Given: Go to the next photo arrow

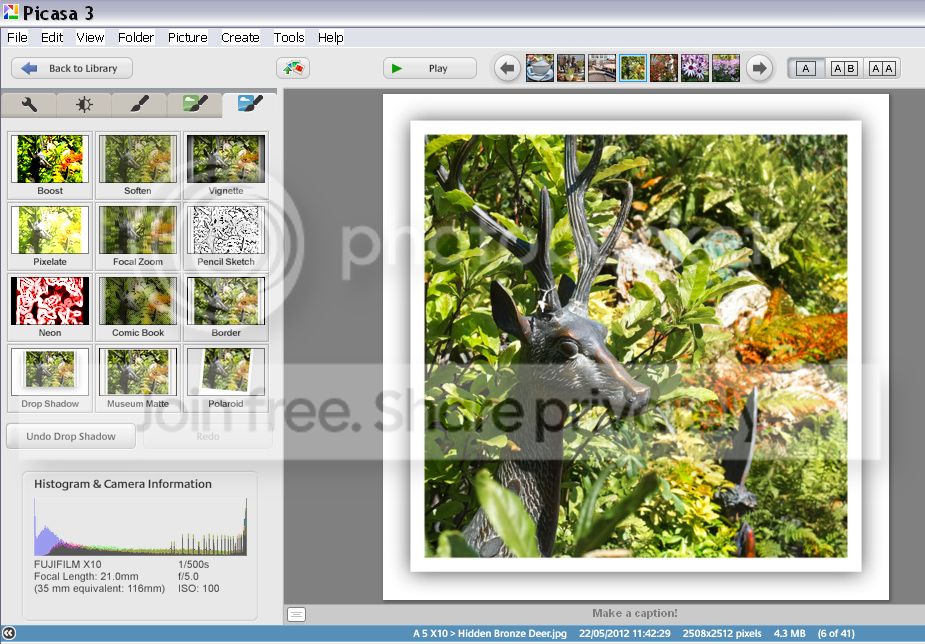Looking at the screenshot, I should pos(760,68).
